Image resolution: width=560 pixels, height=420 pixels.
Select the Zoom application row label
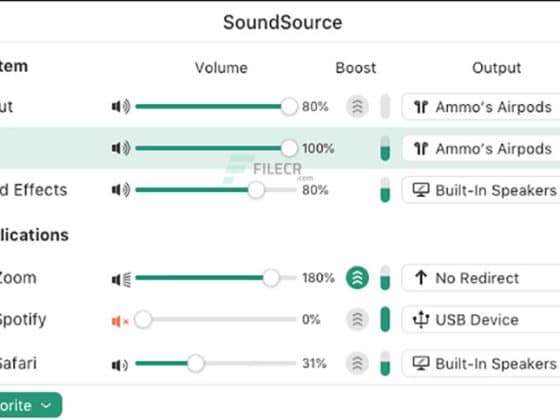pos(18,278)
